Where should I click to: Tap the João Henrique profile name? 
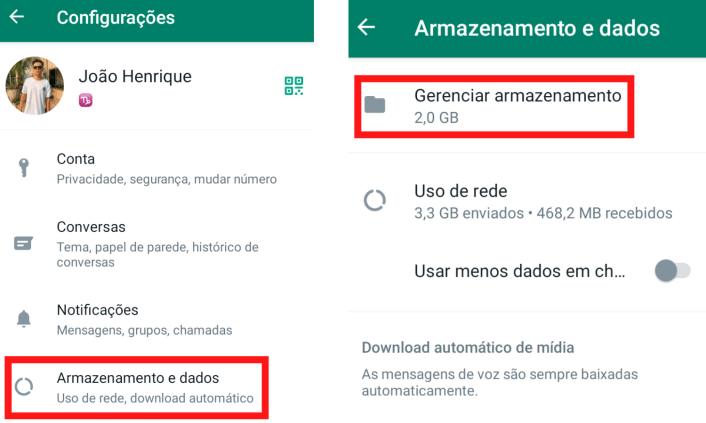tap(135, 77)
